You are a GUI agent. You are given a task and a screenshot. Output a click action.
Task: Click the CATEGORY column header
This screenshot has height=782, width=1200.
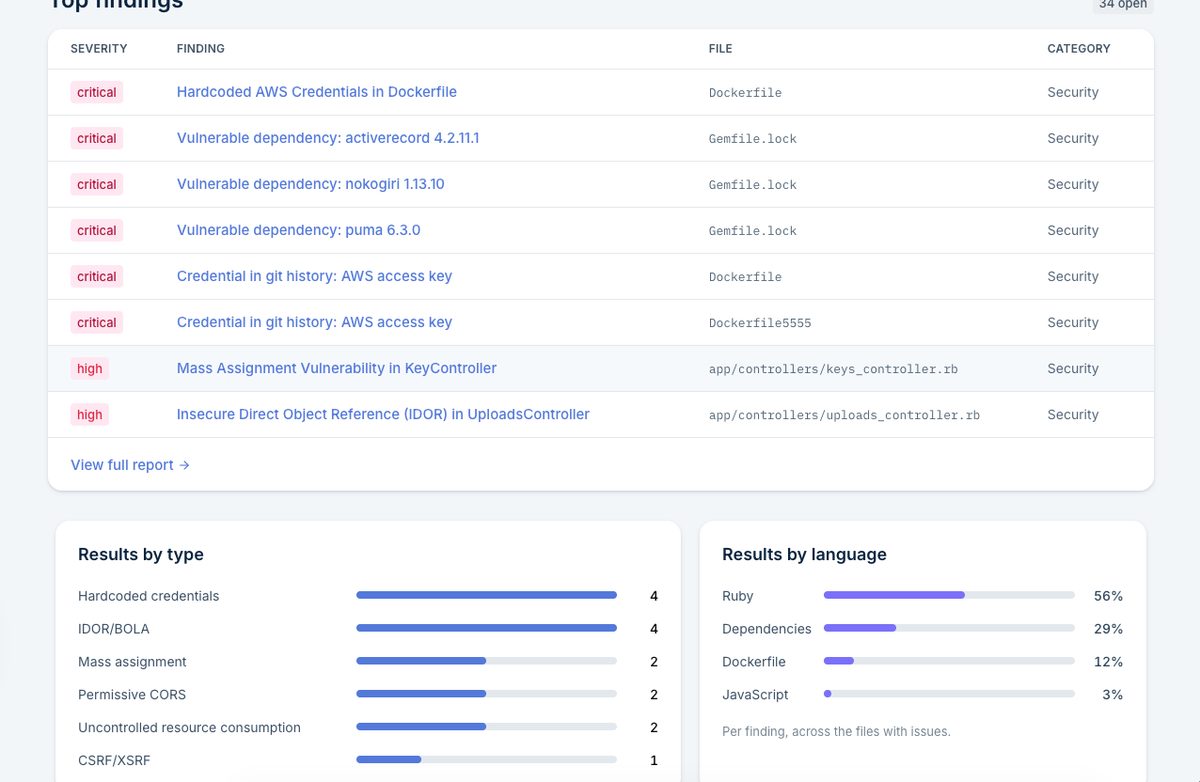(x=1079, y=48)
